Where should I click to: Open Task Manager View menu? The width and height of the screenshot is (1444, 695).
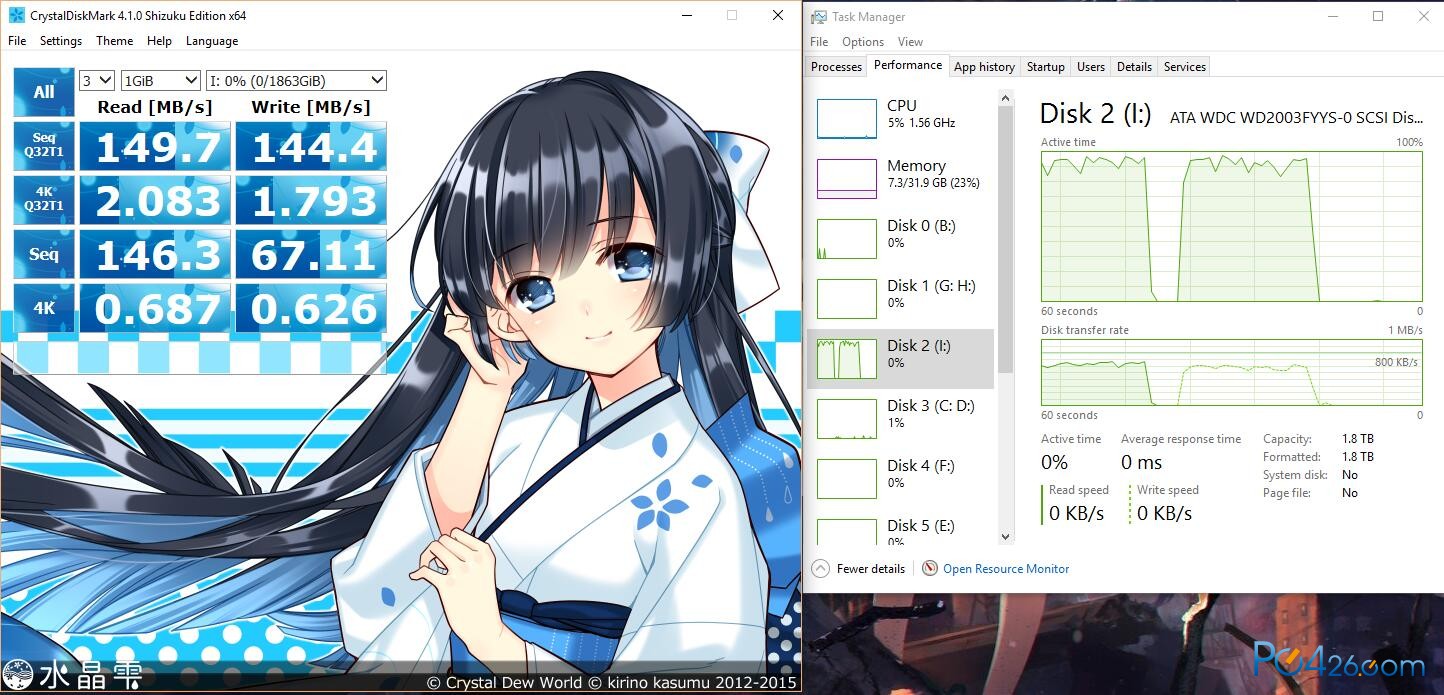click(910, 42)
